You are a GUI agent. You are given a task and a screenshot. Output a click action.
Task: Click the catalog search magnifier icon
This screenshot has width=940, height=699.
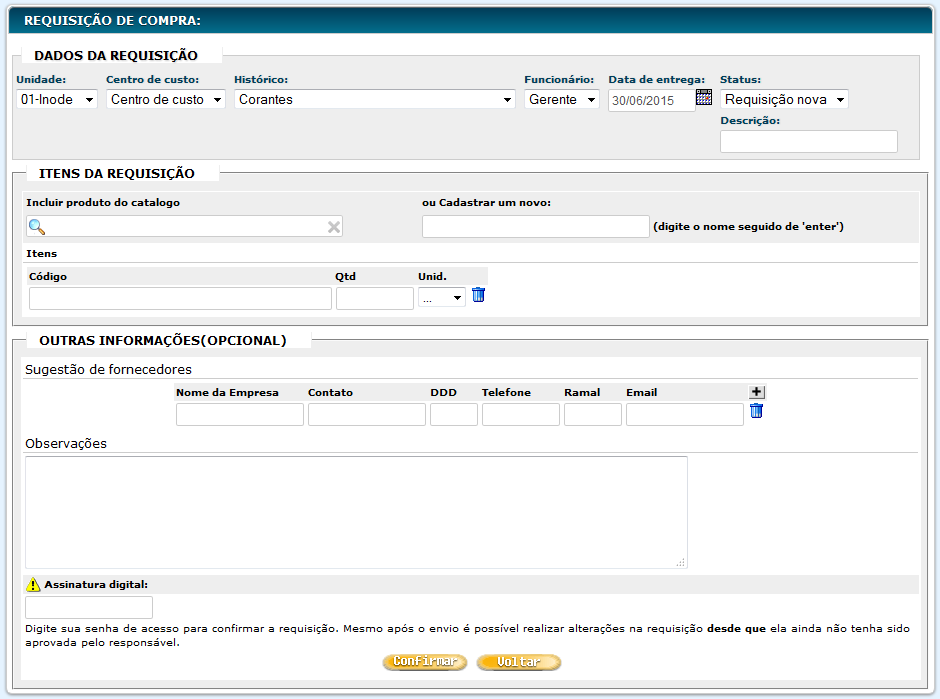coord(37,227)
